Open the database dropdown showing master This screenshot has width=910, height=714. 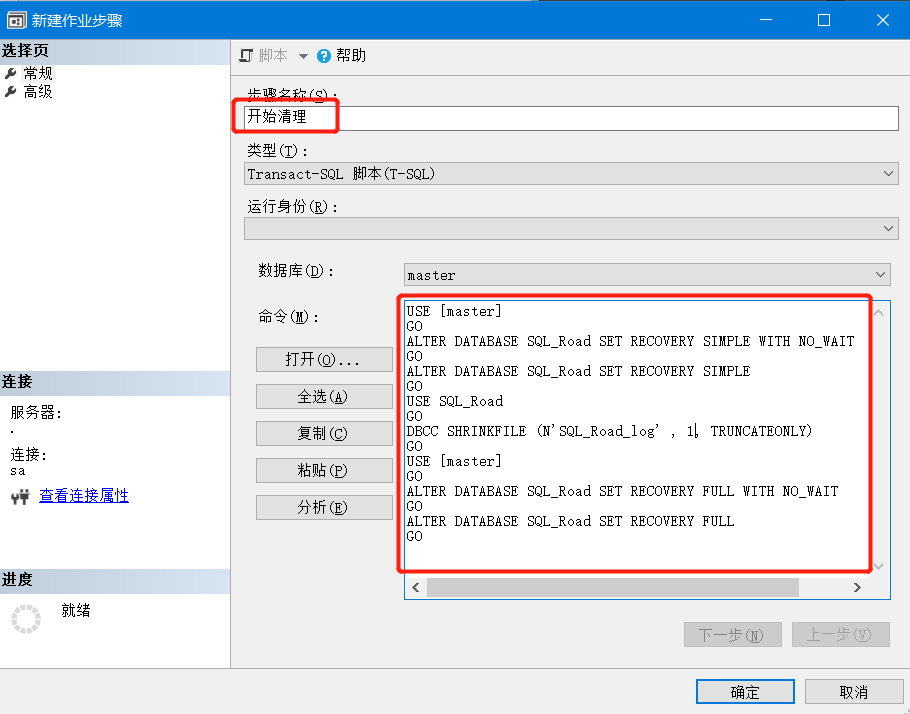[x=647, y=275]
